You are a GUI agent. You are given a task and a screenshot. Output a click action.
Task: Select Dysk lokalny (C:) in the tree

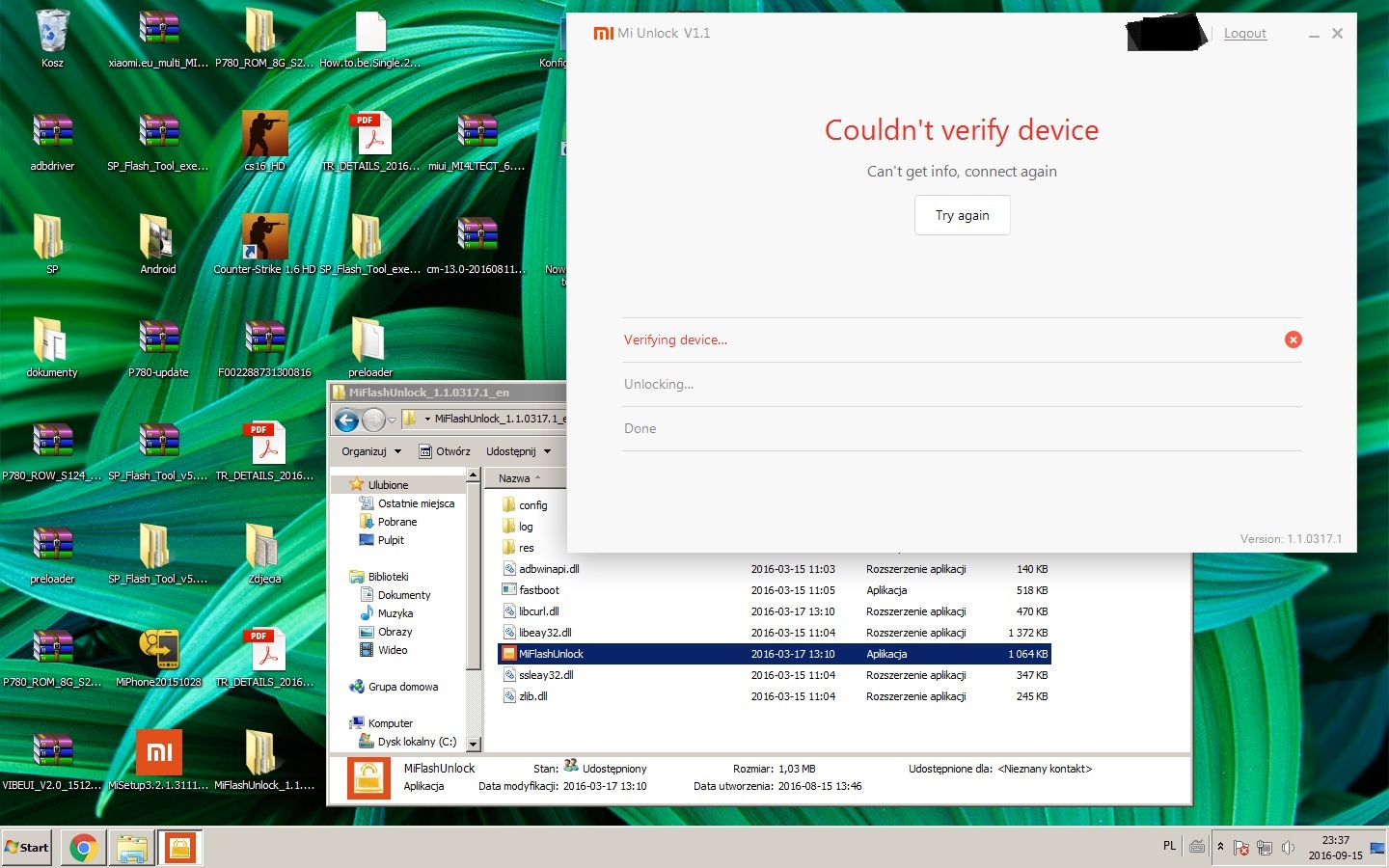tap(417, 742)
